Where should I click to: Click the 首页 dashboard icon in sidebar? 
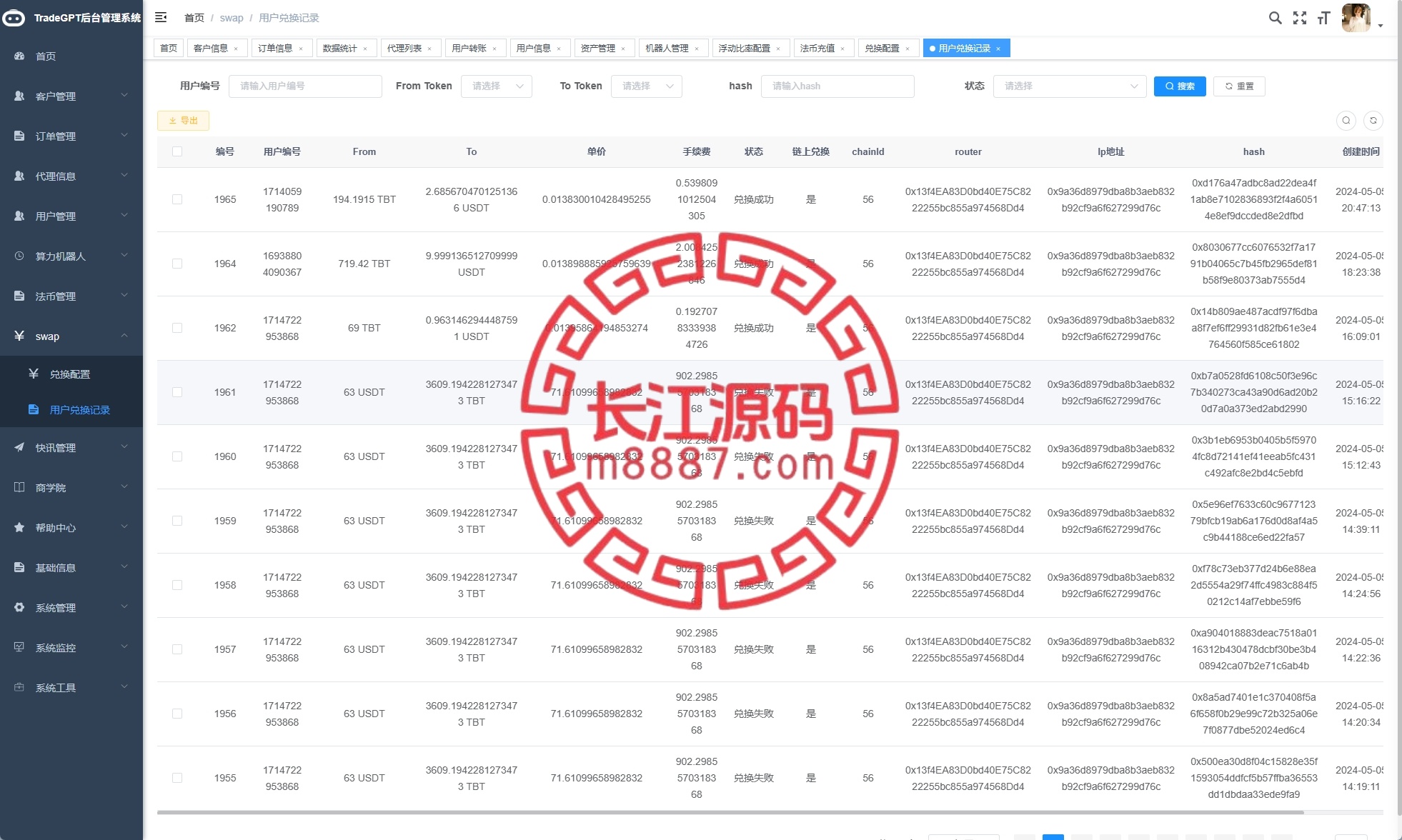coord(19,56)
